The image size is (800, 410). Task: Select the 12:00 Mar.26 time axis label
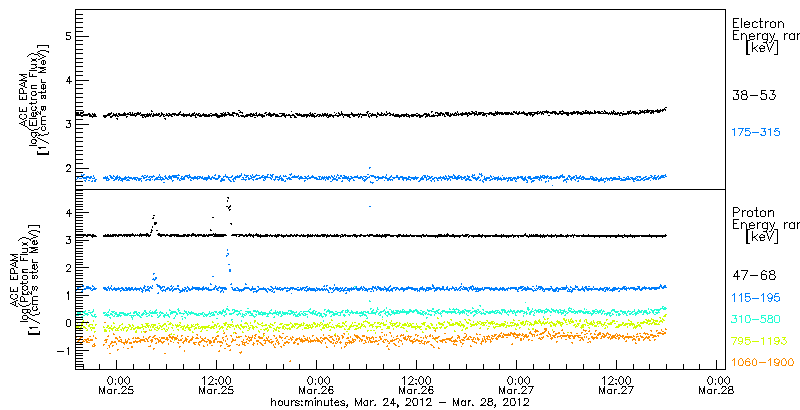(x=417, y=385)
